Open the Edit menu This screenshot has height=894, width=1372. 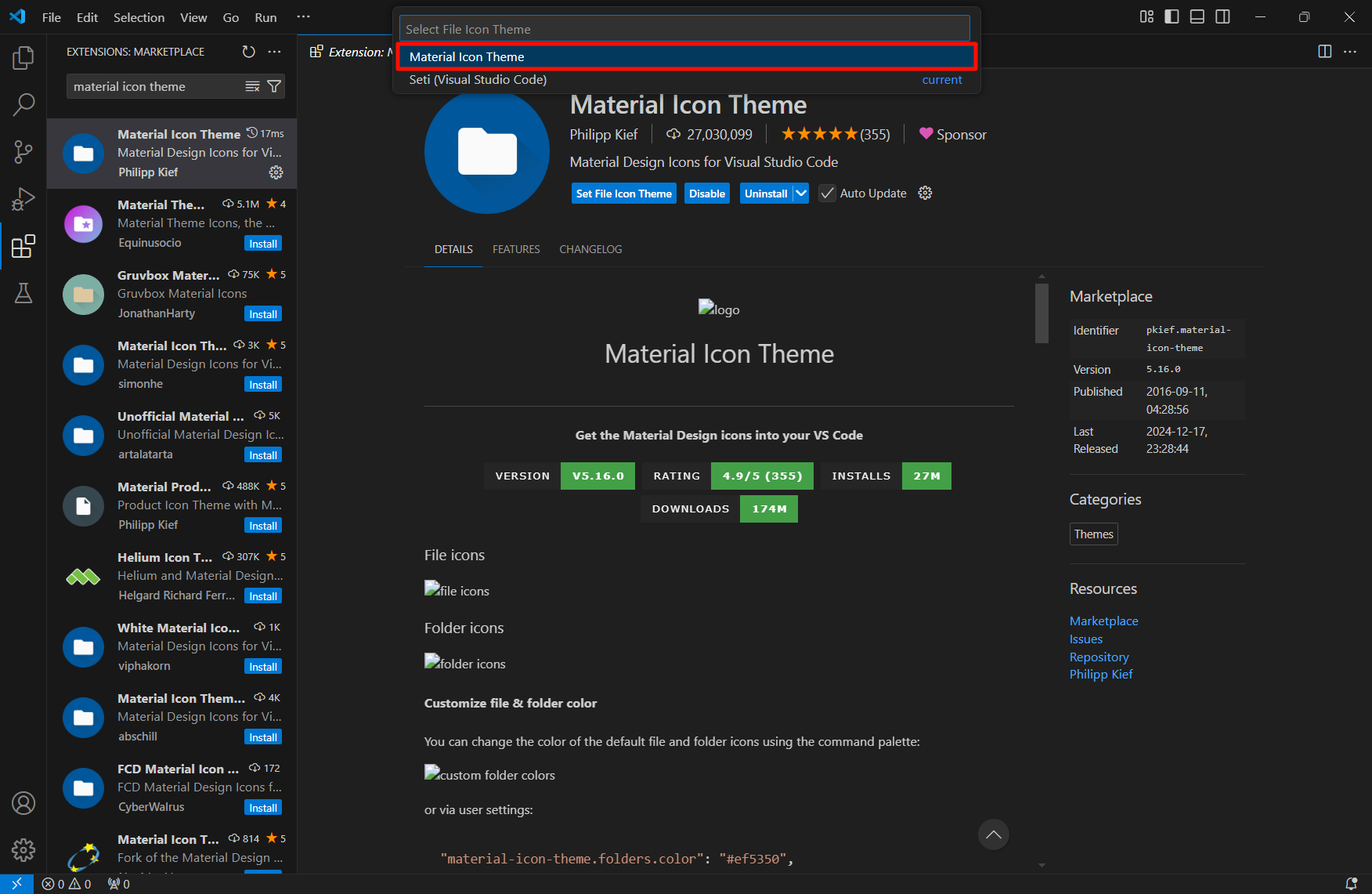click(x=87, y=17)
